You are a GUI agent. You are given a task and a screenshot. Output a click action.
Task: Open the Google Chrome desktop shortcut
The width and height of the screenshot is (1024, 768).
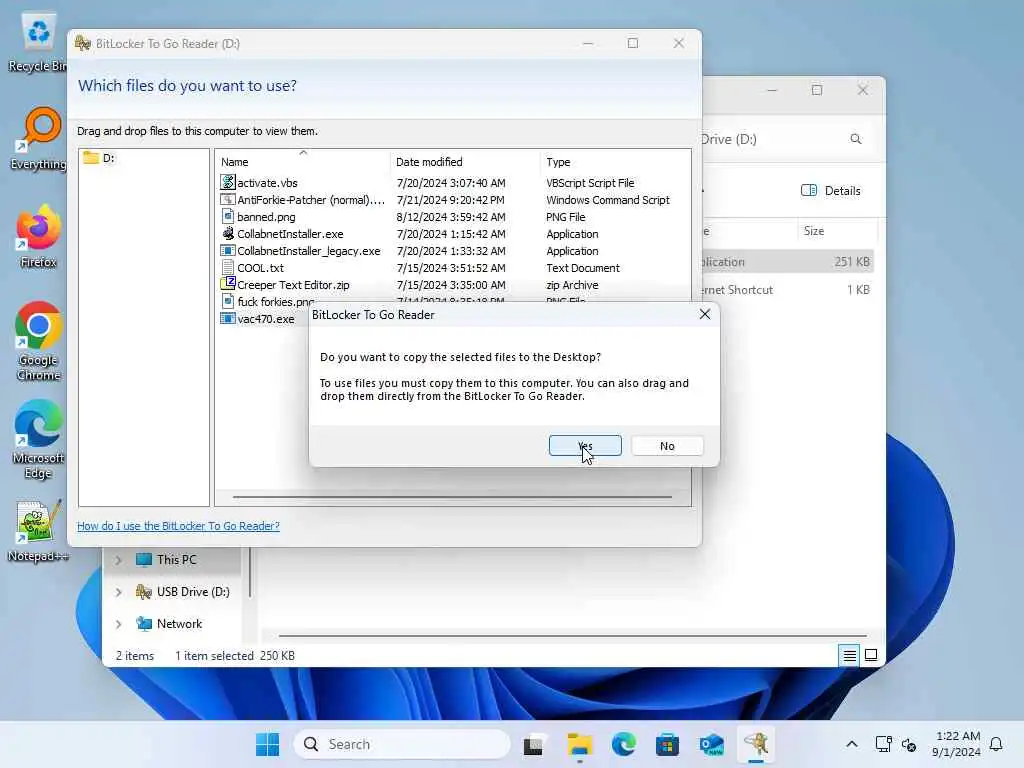click(x=38, y=342)
